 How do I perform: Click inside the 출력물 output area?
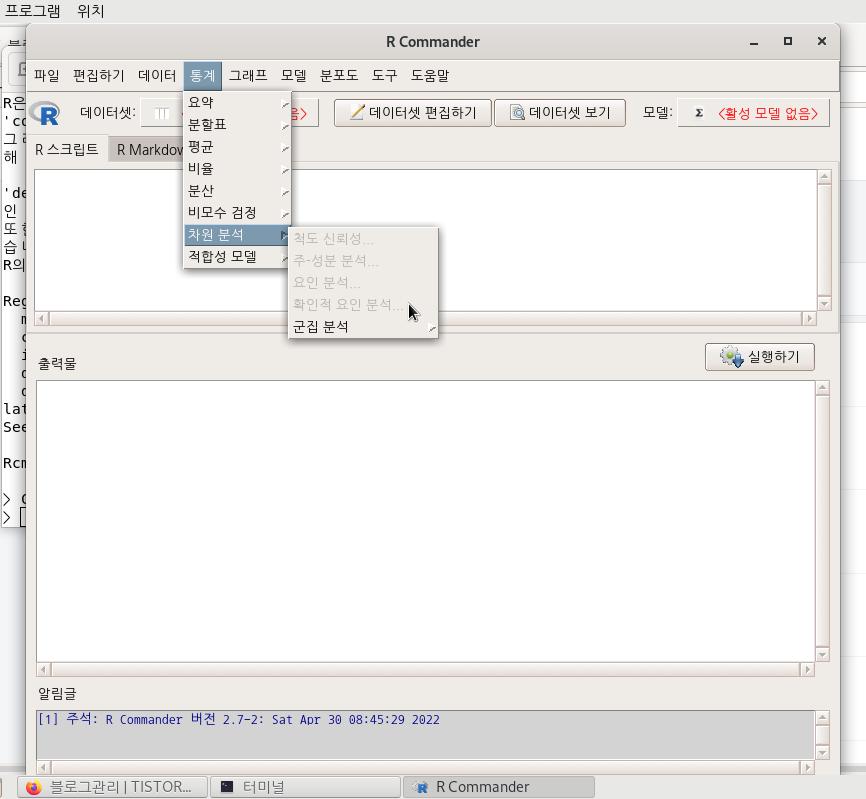tap(425, 521)
